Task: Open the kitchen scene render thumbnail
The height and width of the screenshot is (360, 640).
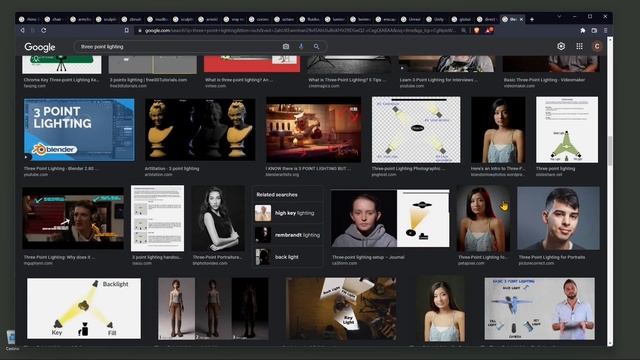Action: (x=313, y=130)
